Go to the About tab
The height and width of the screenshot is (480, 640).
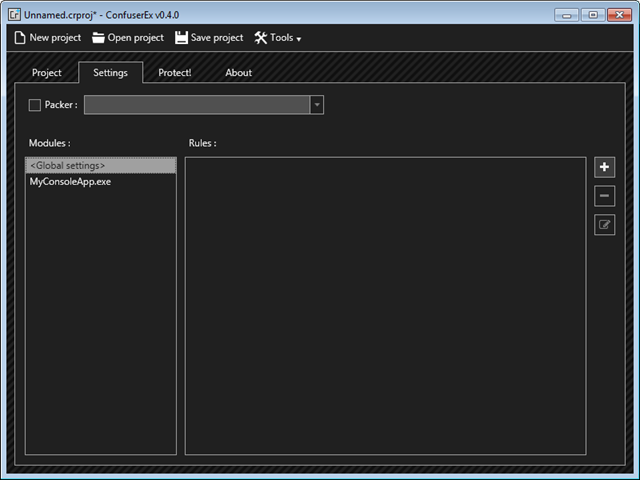pos(238,73)
